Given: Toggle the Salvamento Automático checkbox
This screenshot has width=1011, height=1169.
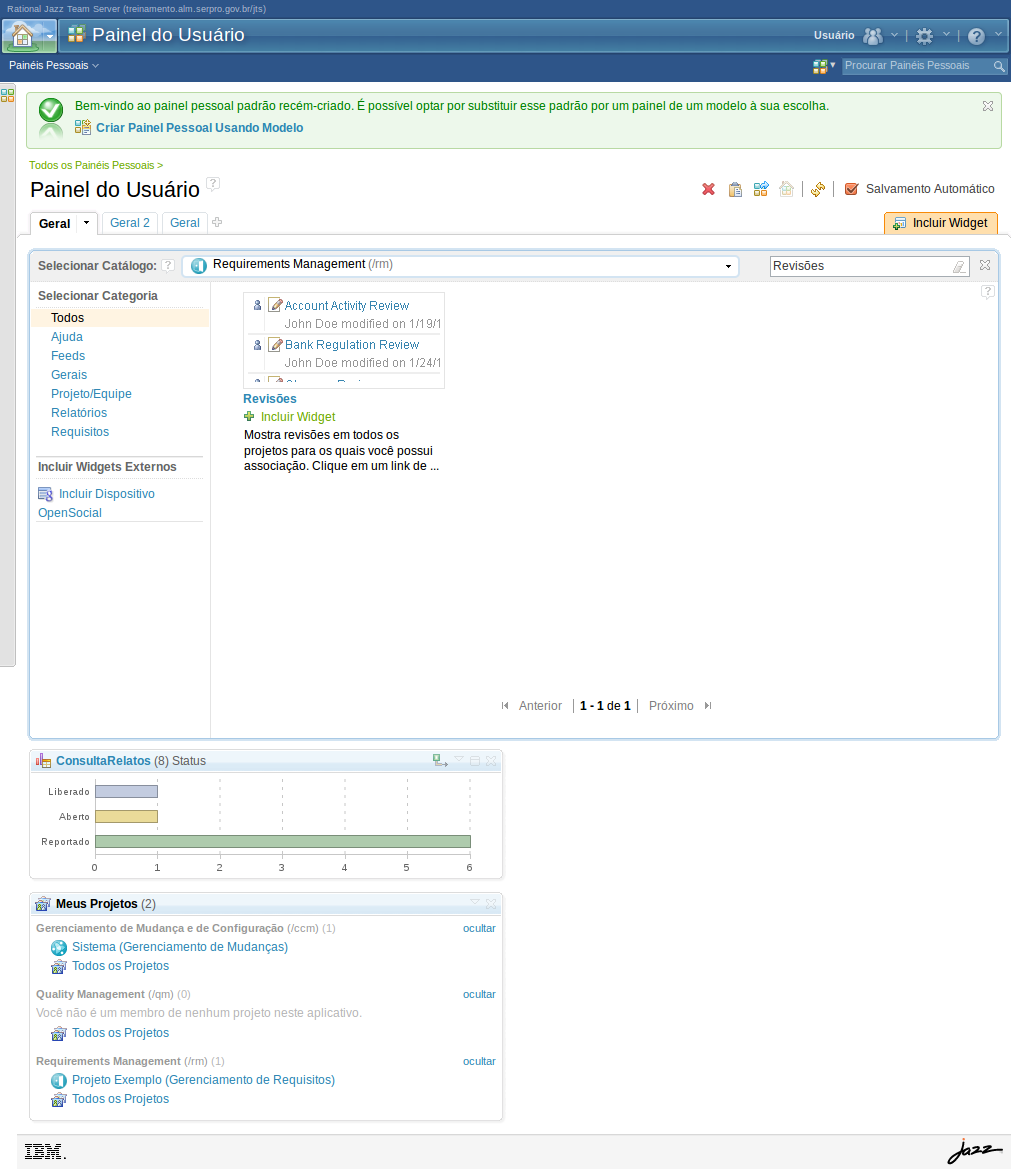Looking at the screenshot, I should 851,189.
